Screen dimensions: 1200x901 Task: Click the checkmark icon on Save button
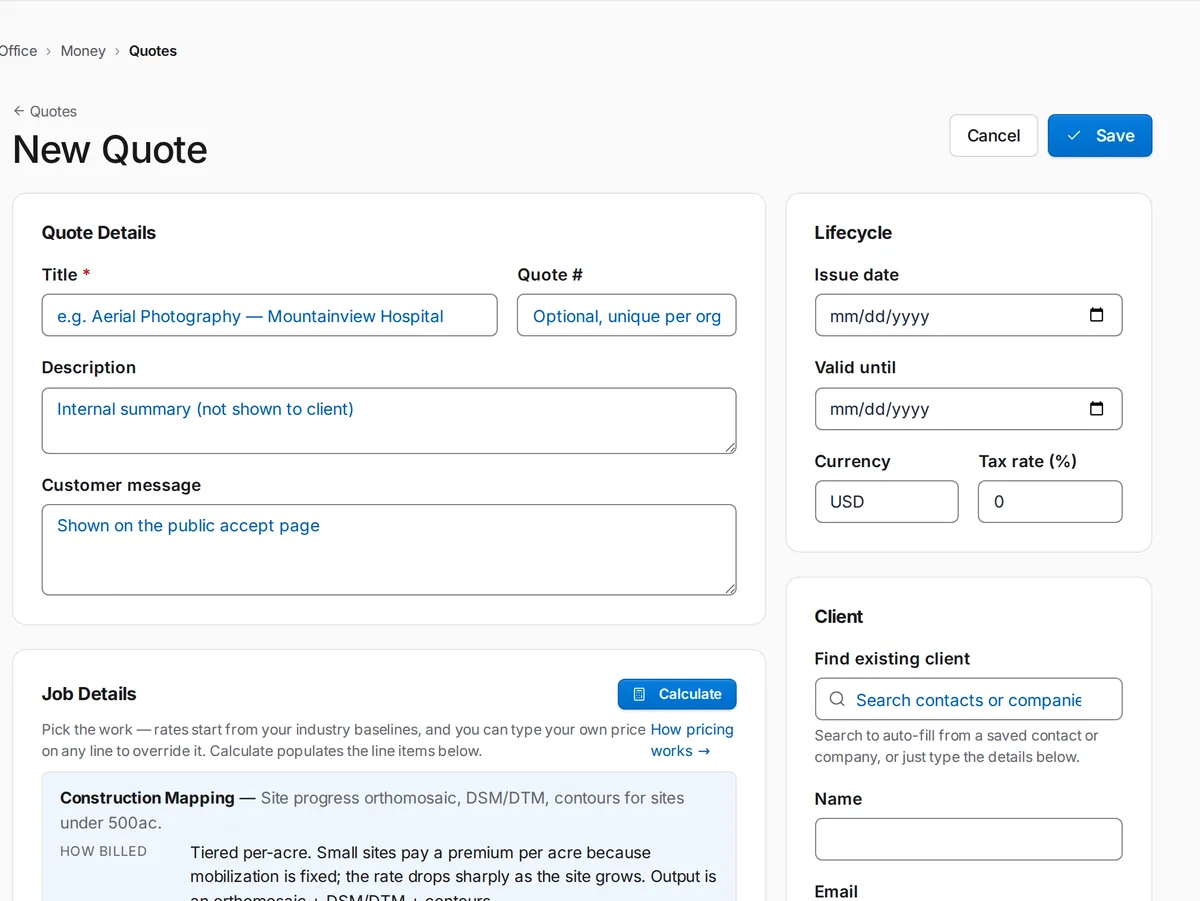click(1074, 136)
